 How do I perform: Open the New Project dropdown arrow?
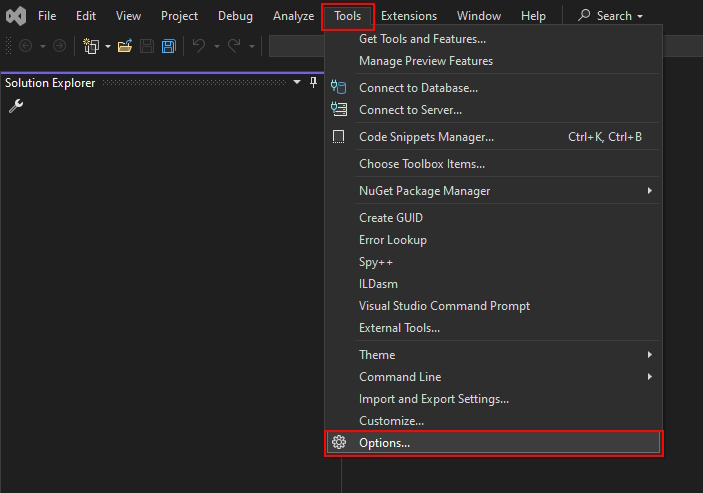(107, 46)
